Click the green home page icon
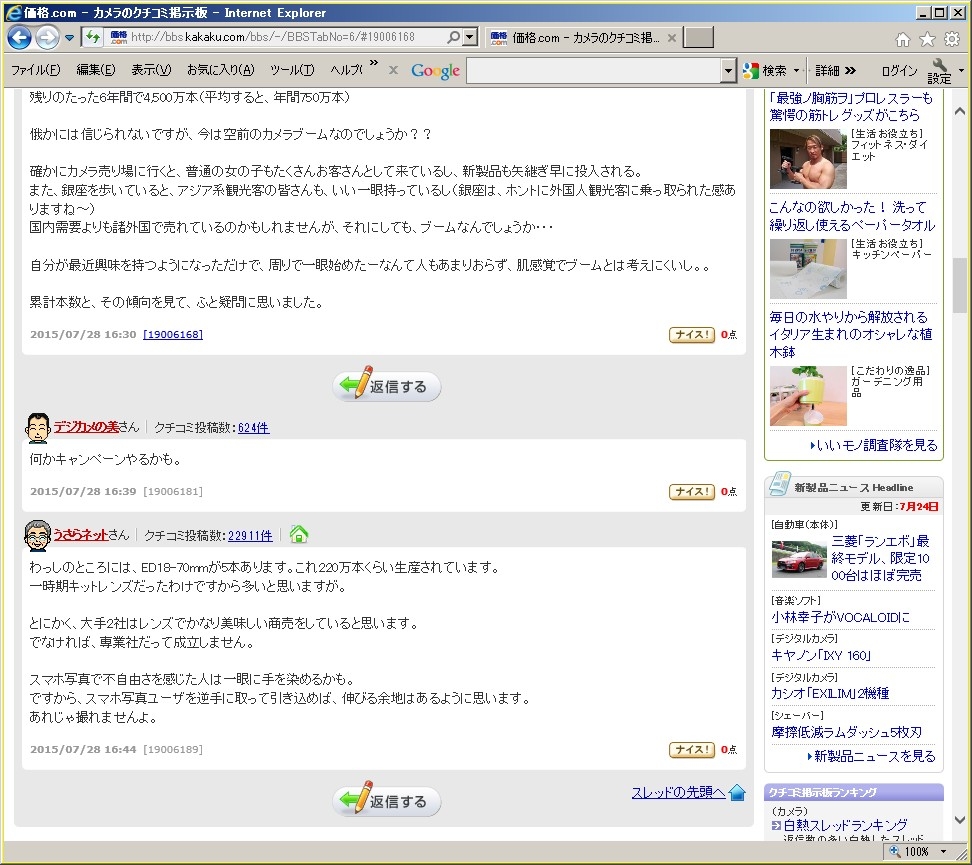 click(x=299, y=535)
